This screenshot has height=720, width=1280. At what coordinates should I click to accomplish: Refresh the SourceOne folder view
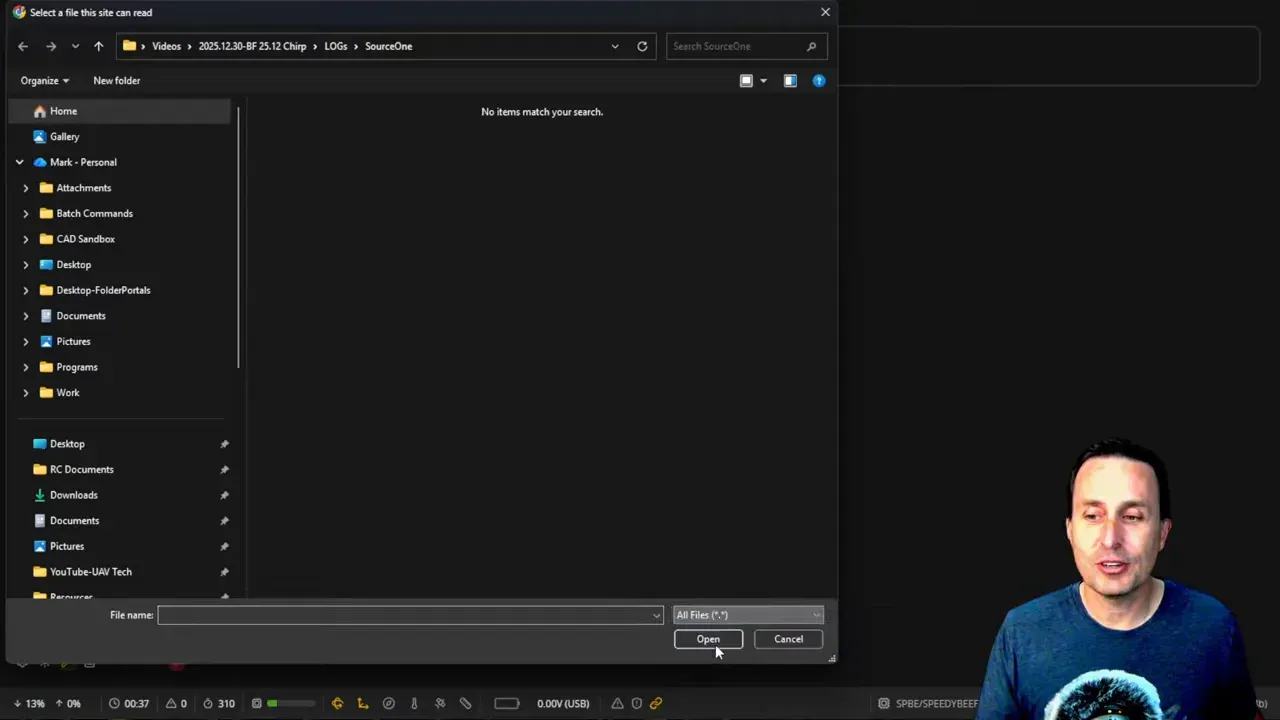642,46
